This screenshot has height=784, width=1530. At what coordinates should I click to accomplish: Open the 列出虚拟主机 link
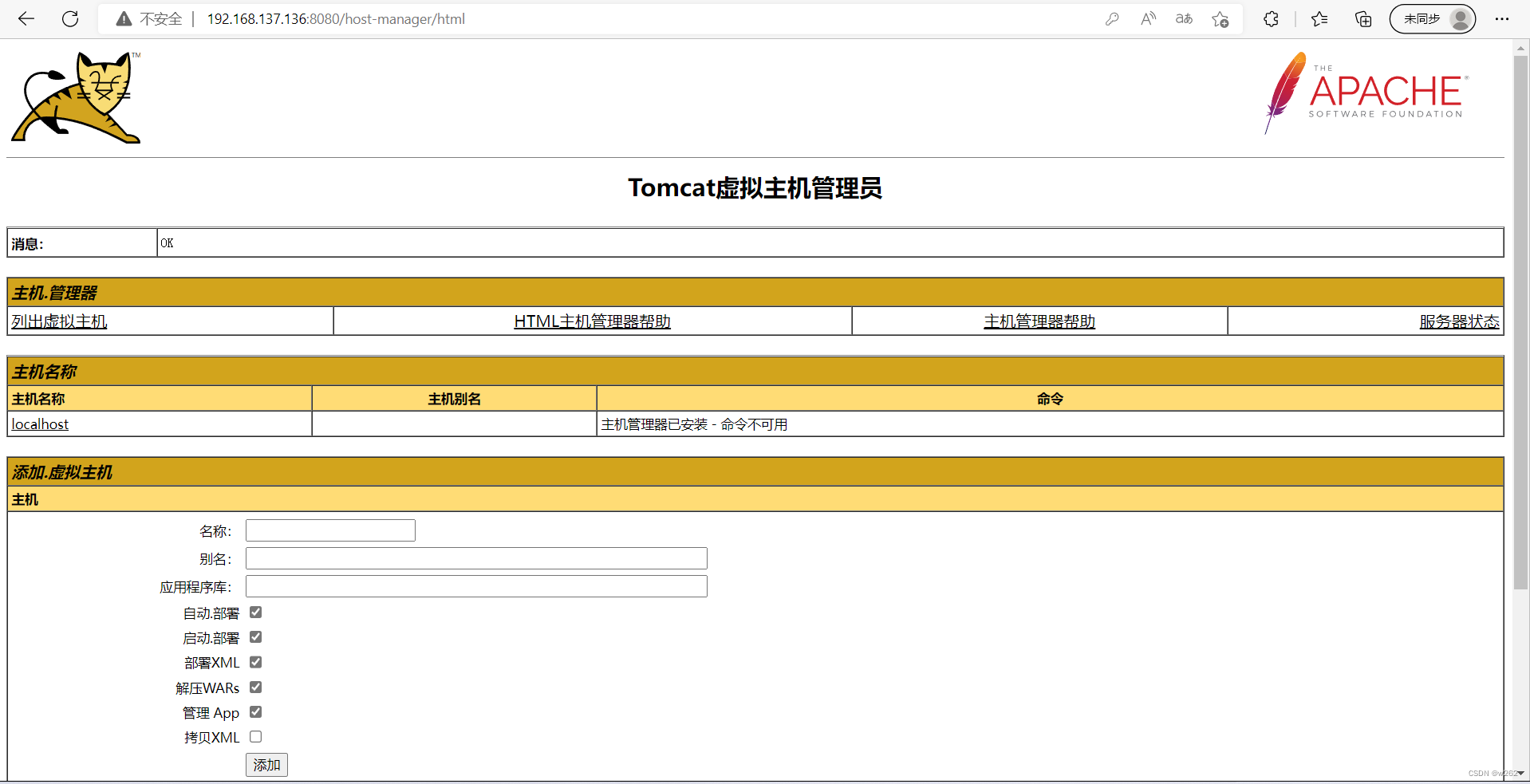click(x=59, y=321)
